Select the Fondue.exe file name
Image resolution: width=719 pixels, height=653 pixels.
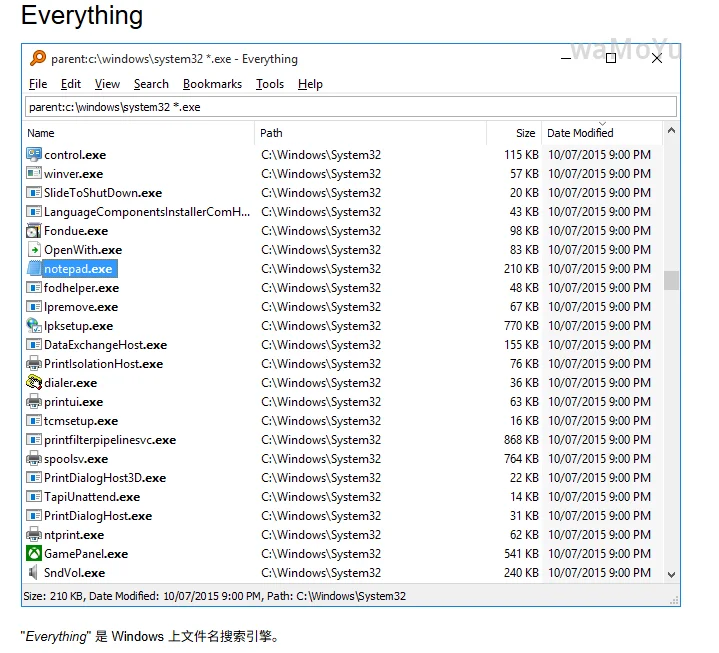tap(76, 231)
